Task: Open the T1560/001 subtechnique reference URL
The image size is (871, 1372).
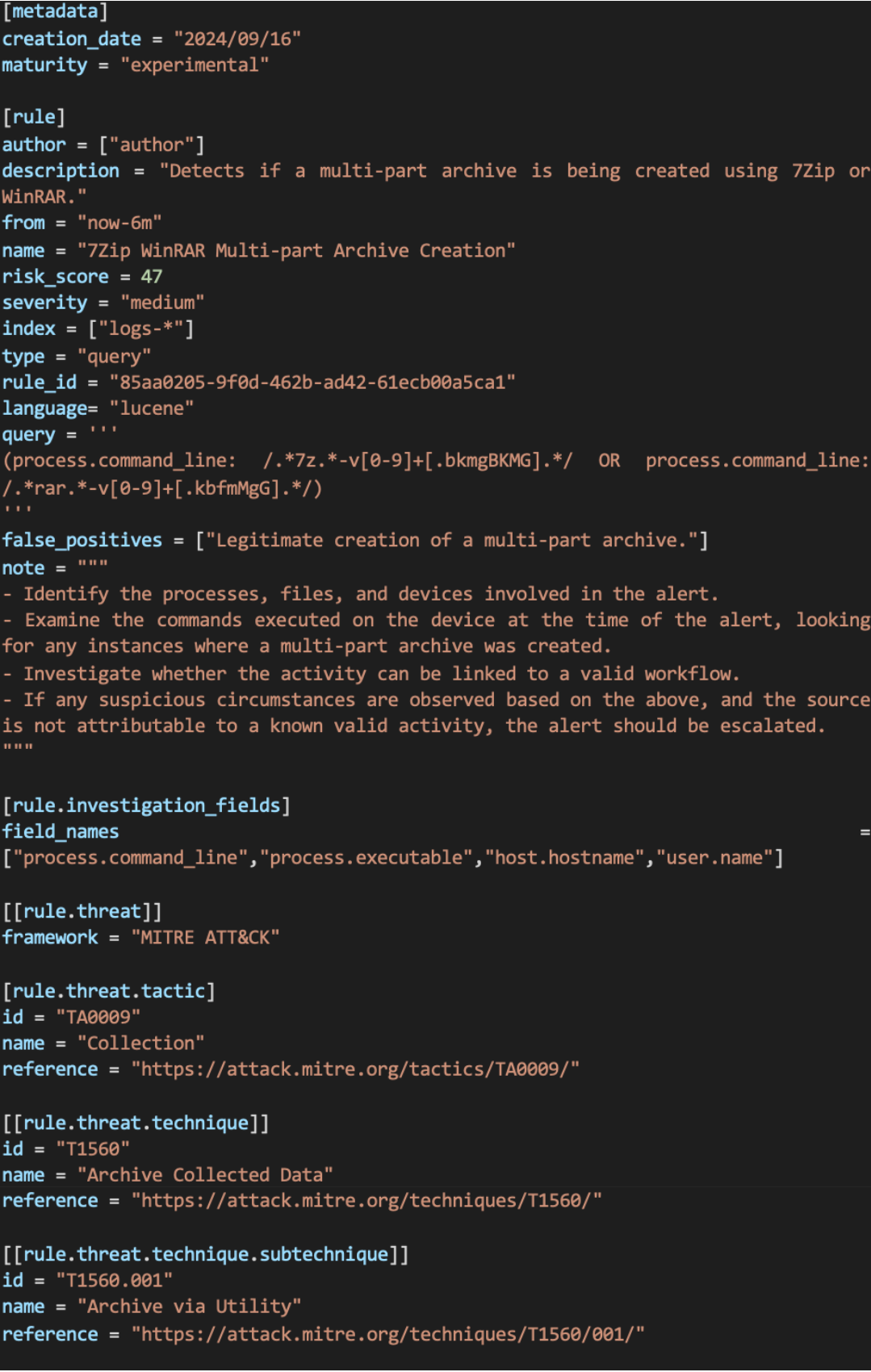Action: [x=387, y=1334]
